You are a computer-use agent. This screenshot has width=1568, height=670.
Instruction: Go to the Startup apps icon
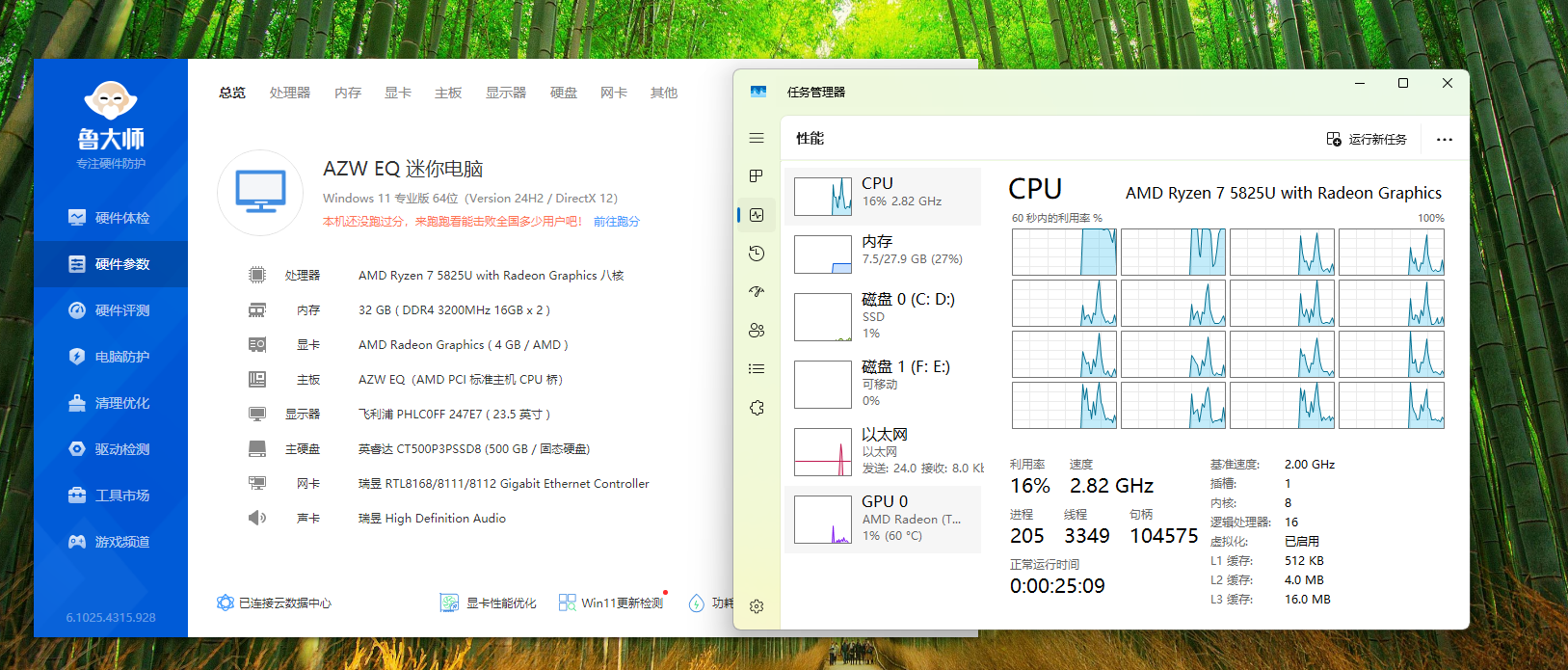[757, 291]
